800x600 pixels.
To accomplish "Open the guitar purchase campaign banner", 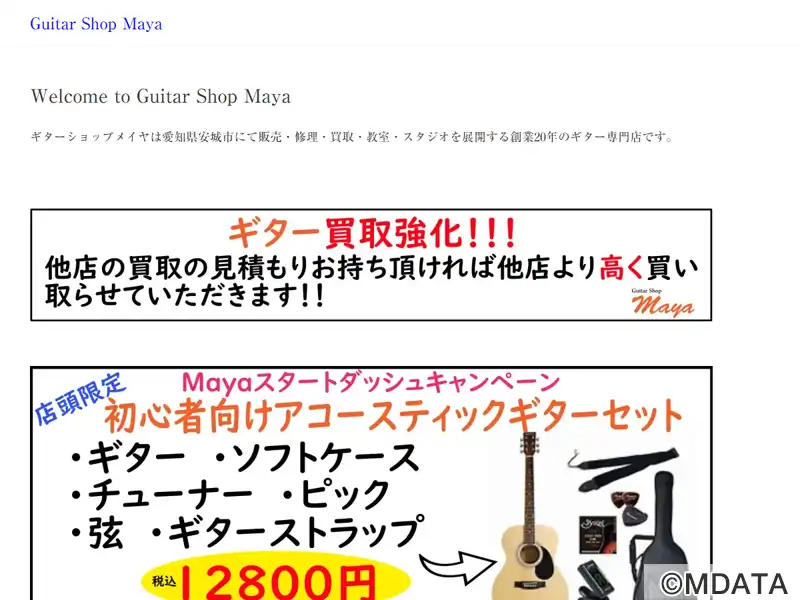I will pos(371,265).
